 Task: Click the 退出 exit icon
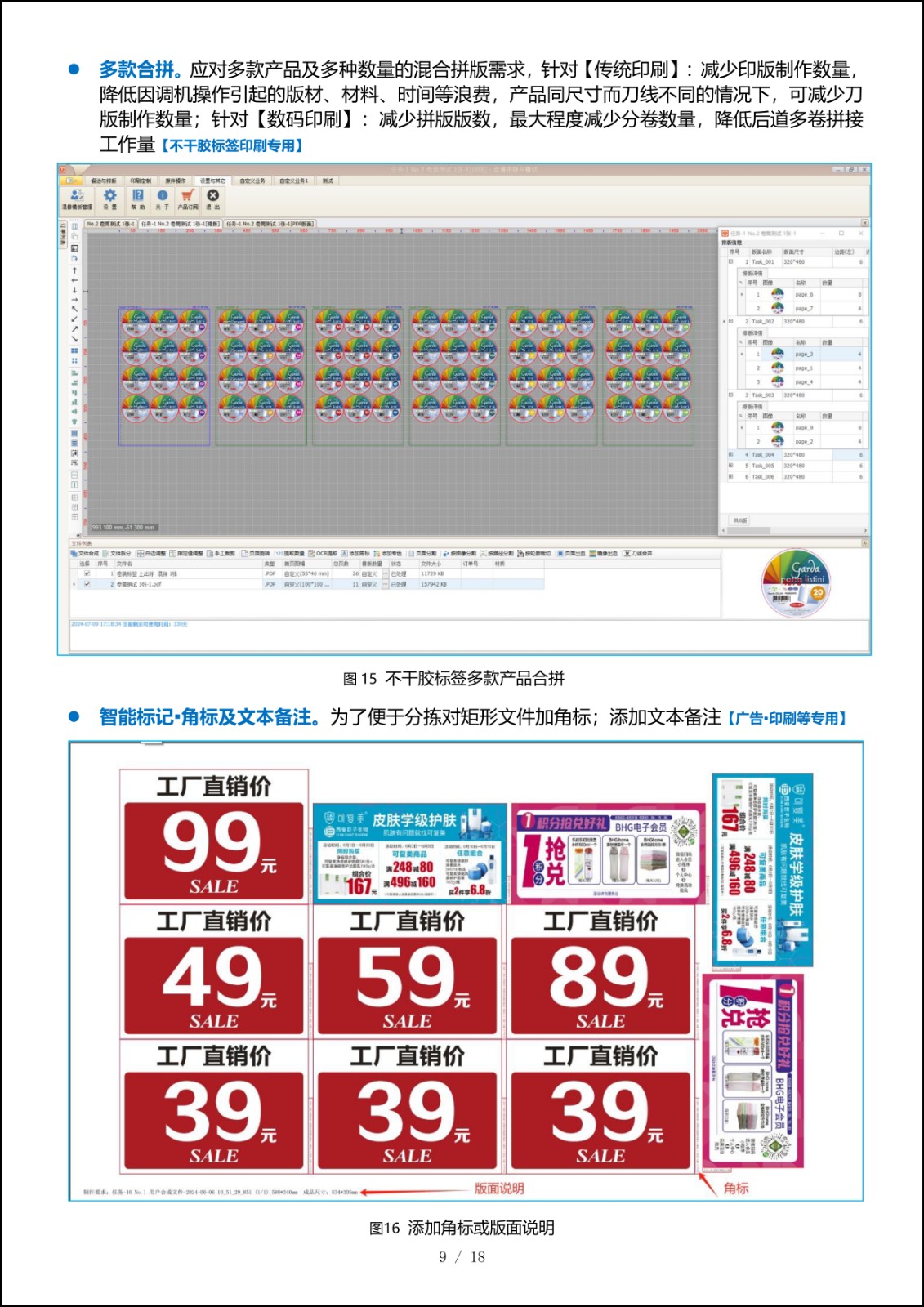212,197
